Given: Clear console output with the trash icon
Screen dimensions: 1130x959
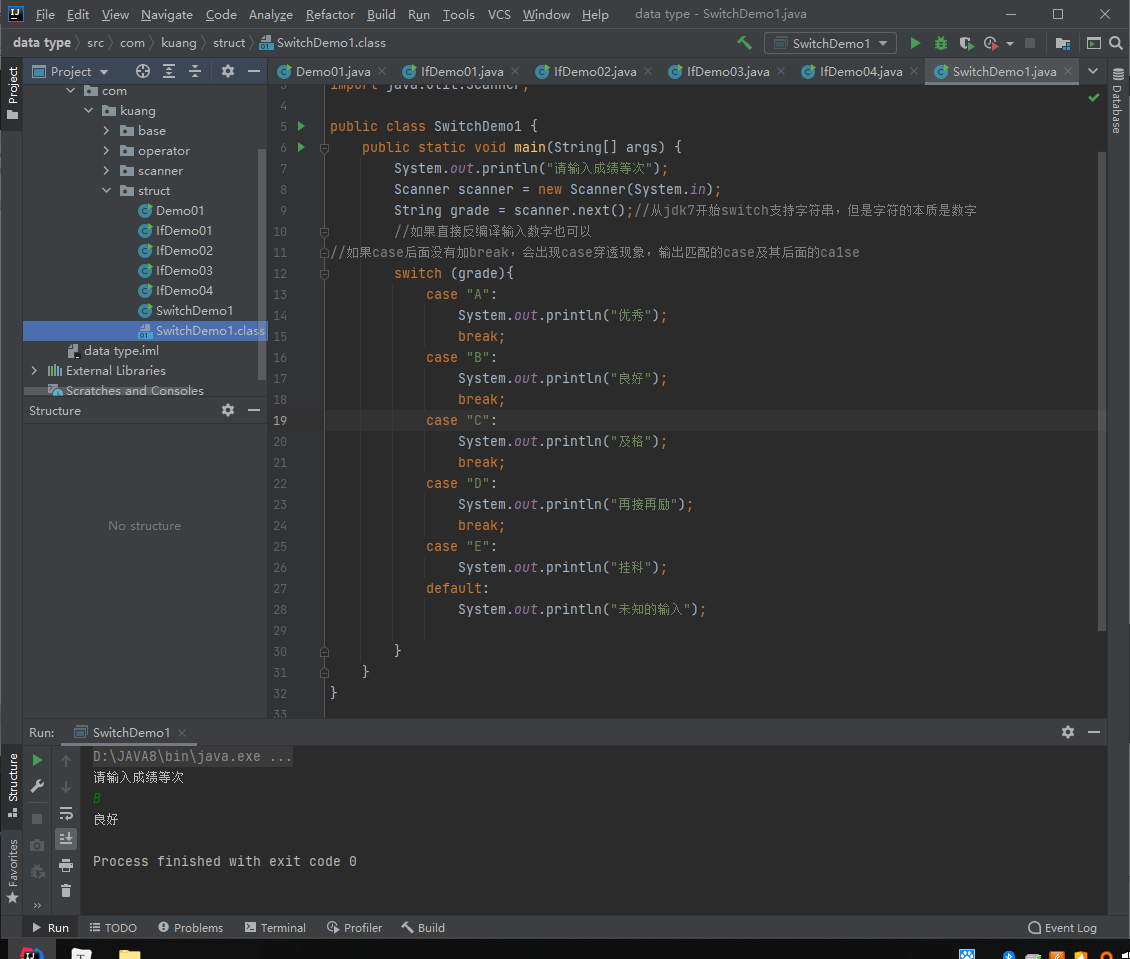Looking at the screenshot, I should [x=66, y=890].
